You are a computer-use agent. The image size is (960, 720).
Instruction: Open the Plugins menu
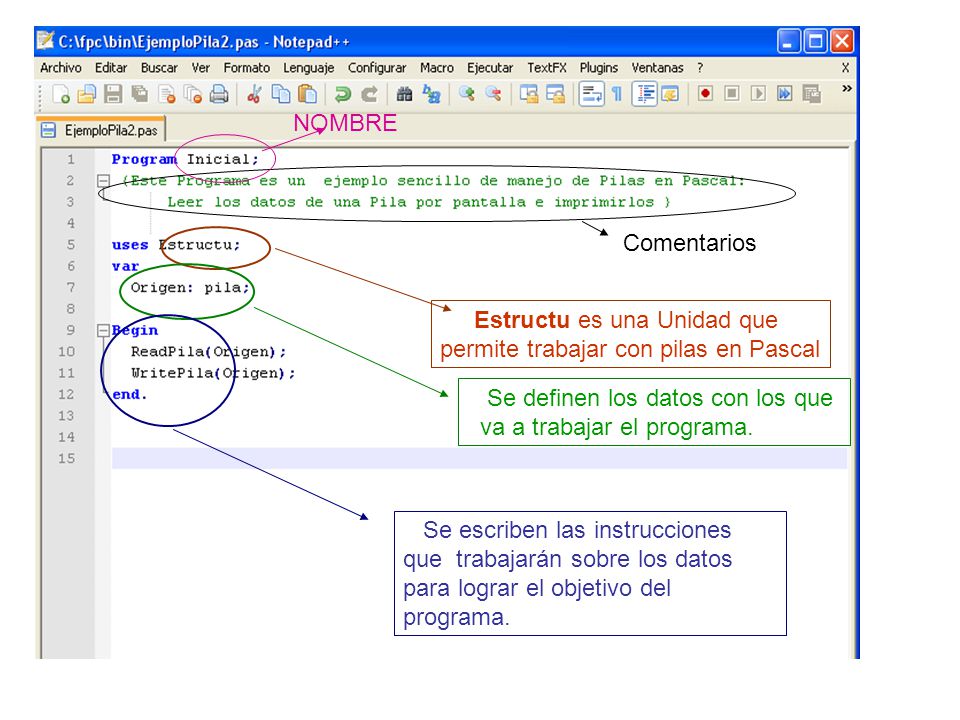(x=599, y=68)
